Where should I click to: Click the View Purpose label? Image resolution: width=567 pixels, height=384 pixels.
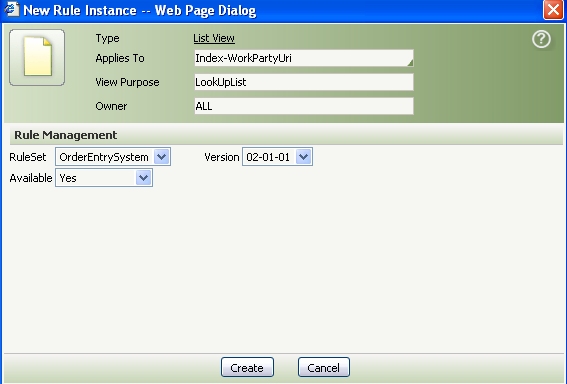pyautogui.click(x=127, y=82)
